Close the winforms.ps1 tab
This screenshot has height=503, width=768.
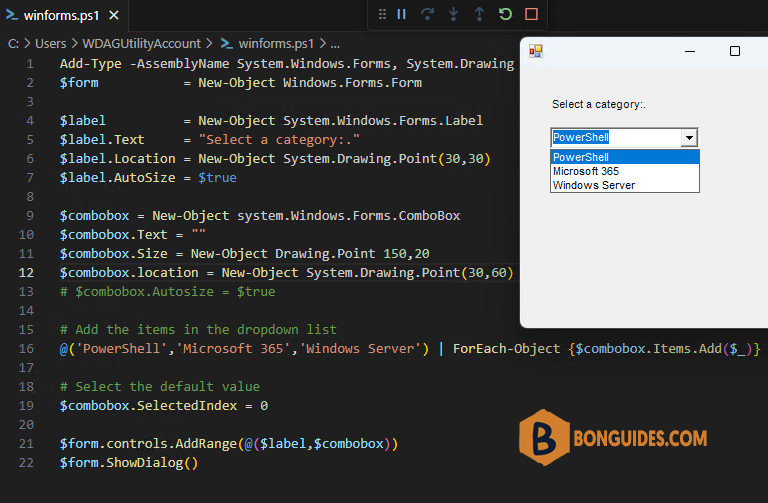click(114, 15)
